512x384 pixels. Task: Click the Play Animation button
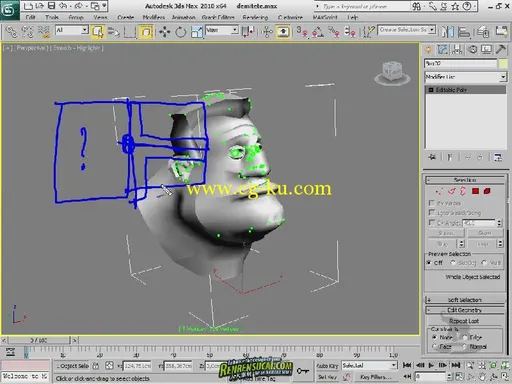(x=431, y=365)
